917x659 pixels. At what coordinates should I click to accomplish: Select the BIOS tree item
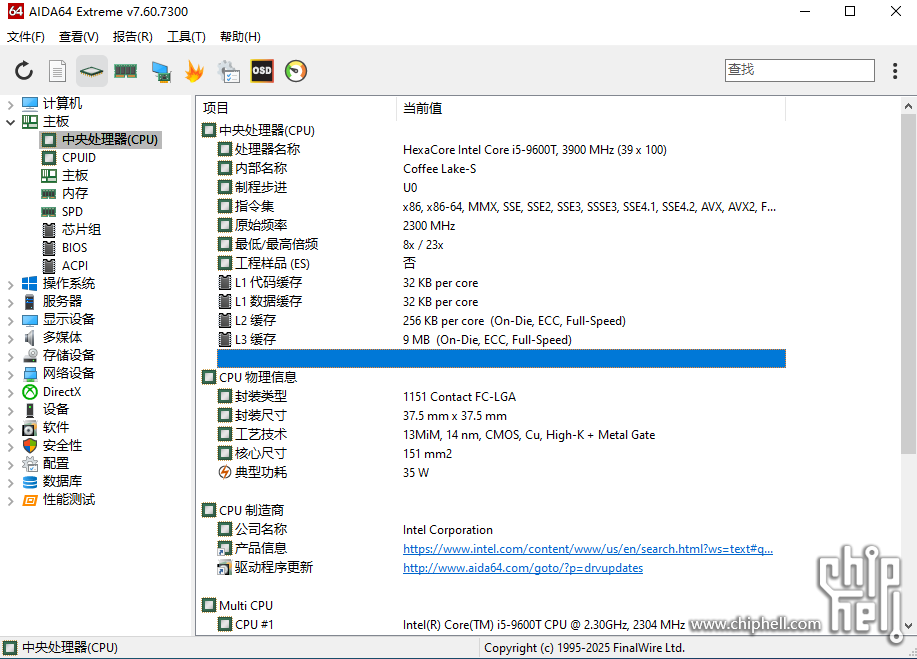pos(74,248)
